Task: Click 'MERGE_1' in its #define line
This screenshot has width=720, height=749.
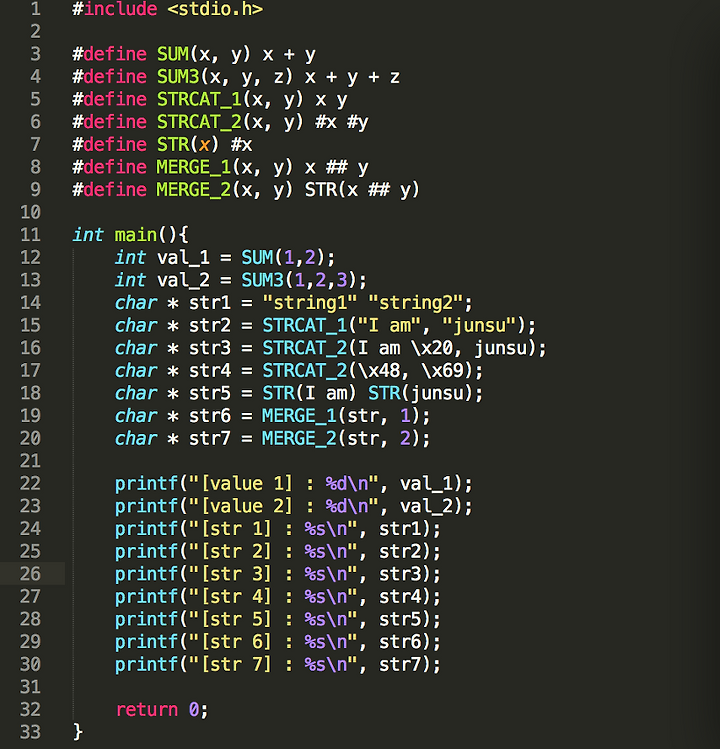Action: point(194,167)
